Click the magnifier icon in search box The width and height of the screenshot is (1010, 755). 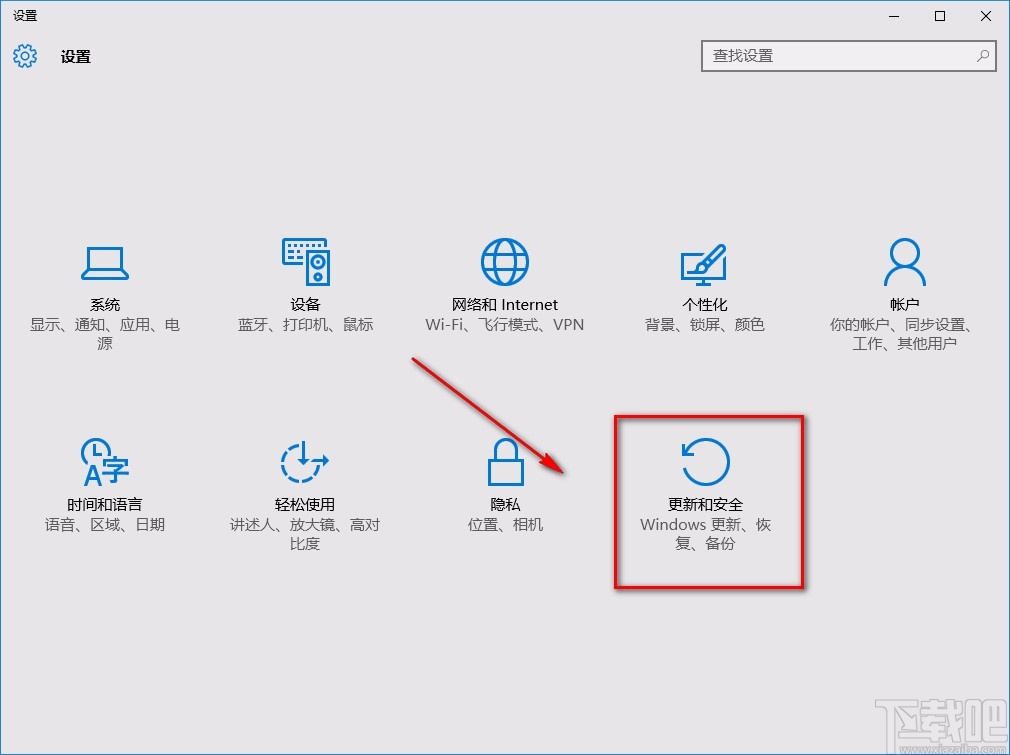(x=983, y=57)
